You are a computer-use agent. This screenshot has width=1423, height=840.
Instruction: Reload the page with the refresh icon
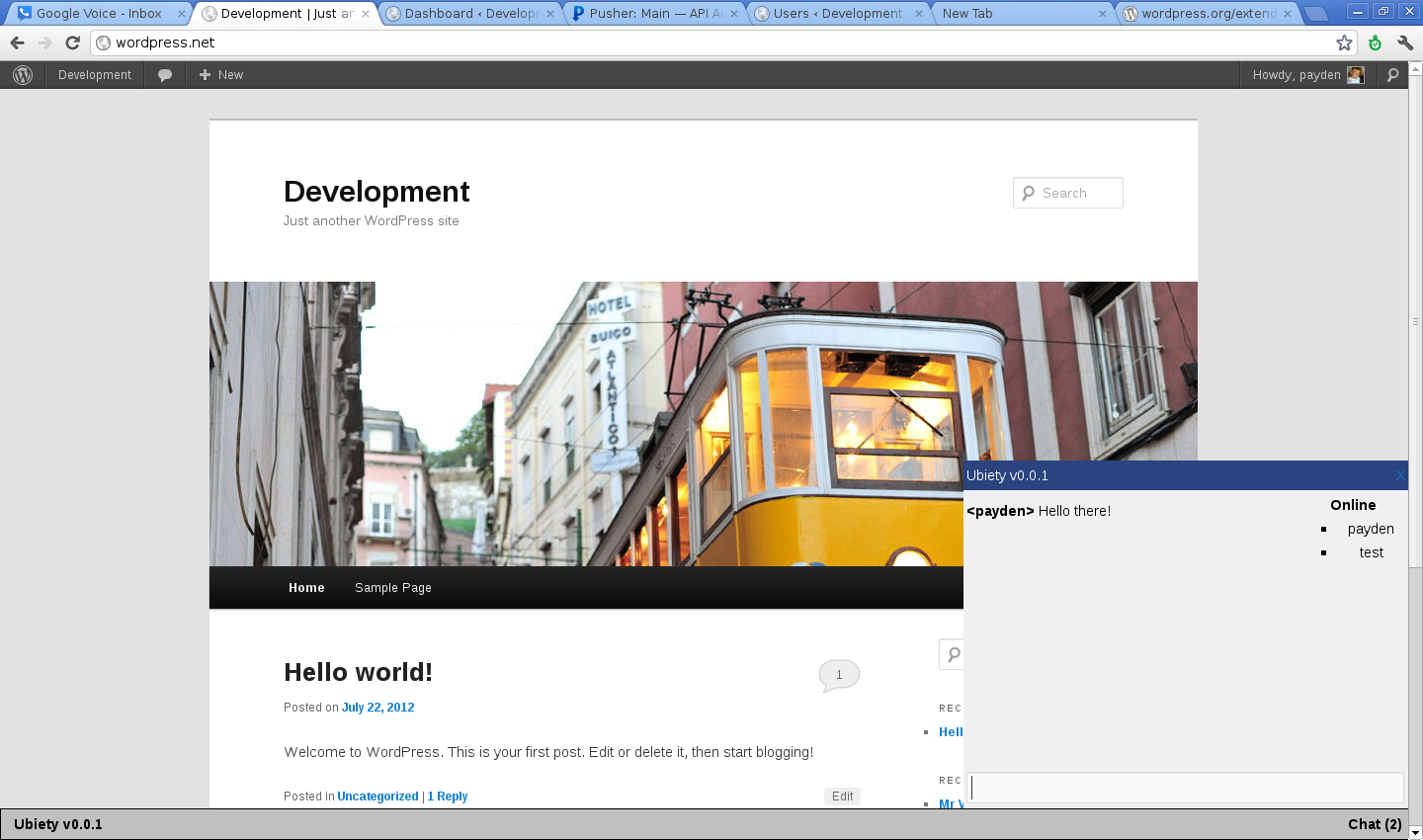click(72, 42)
